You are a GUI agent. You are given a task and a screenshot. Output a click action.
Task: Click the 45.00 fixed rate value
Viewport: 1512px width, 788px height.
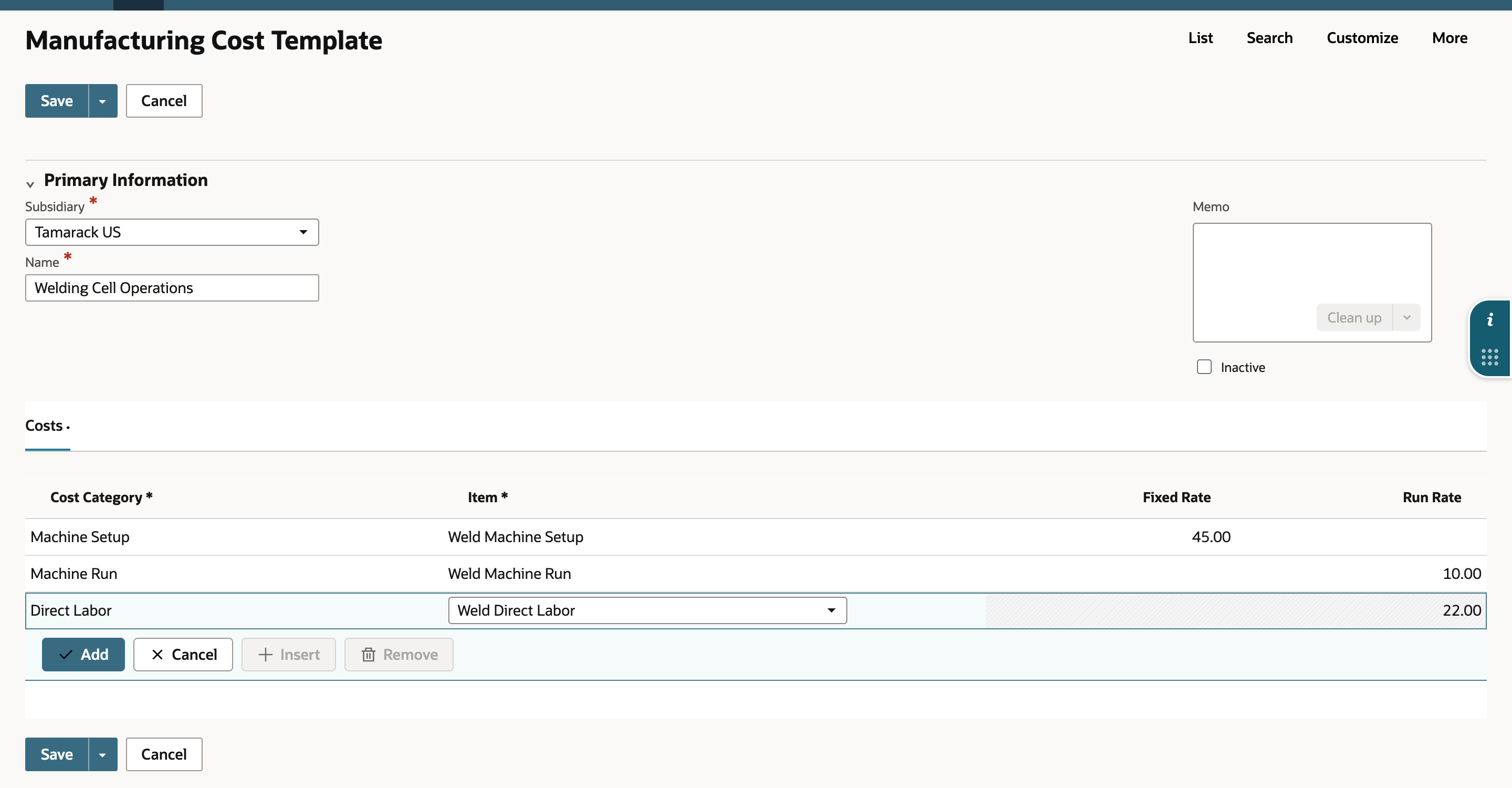(1211, 537)
